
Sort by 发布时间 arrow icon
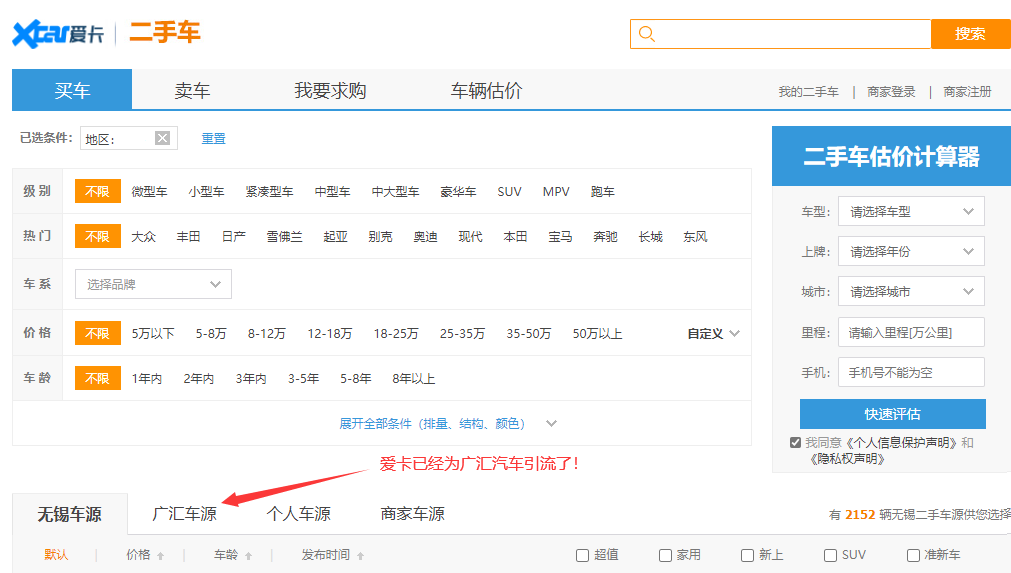coord(360,556)
